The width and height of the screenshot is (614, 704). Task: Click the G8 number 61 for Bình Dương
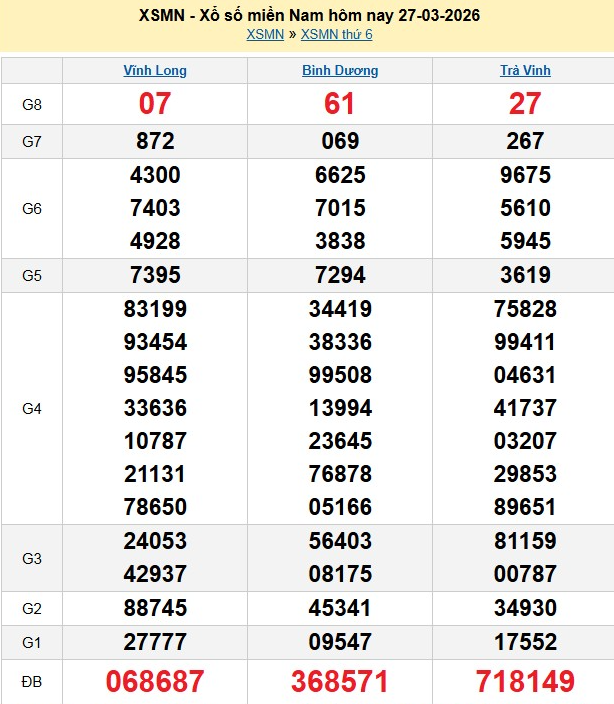[x=340, y=104]
